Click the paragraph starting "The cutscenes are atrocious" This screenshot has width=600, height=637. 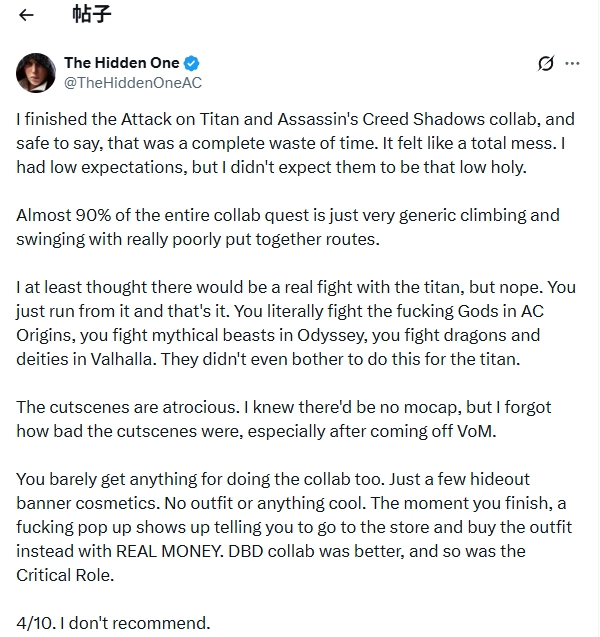click(284, 419)
